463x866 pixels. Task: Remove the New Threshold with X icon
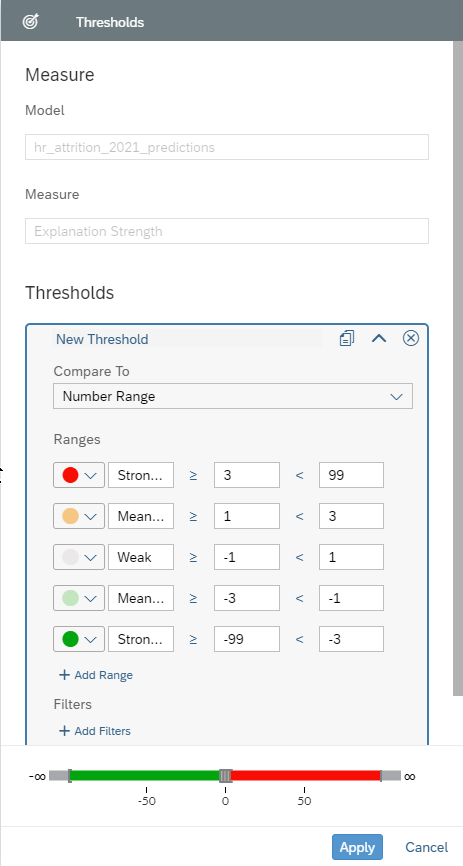[411, 338]
